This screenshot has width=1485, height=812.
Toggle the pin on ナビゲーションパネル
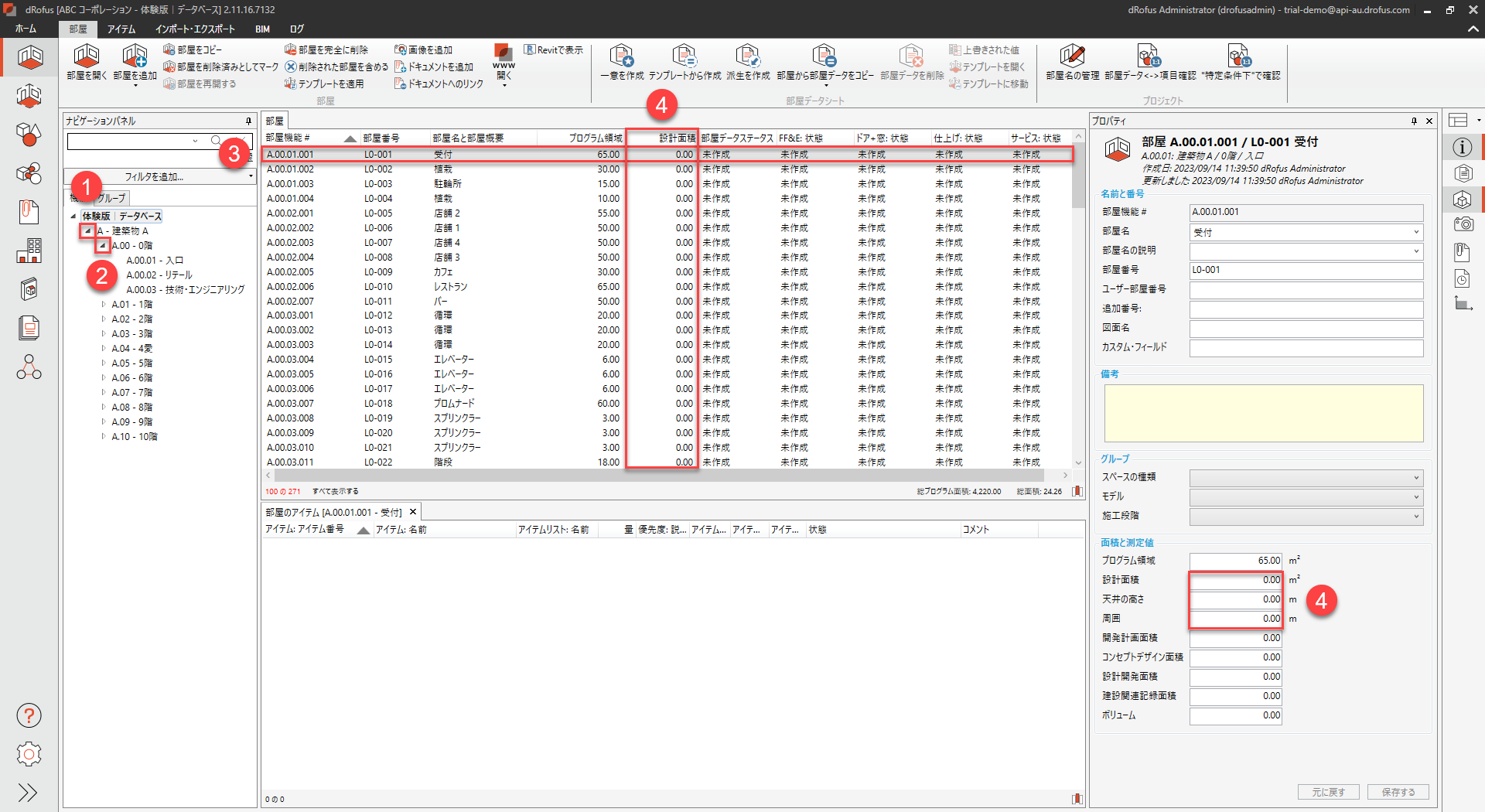tap(248, 121)
